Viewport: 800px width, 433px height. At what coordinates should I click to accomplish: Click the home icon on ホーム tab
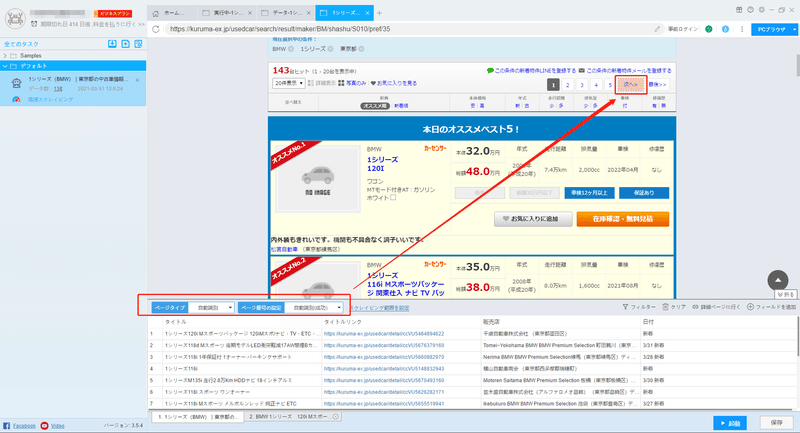tap(156, 13)
